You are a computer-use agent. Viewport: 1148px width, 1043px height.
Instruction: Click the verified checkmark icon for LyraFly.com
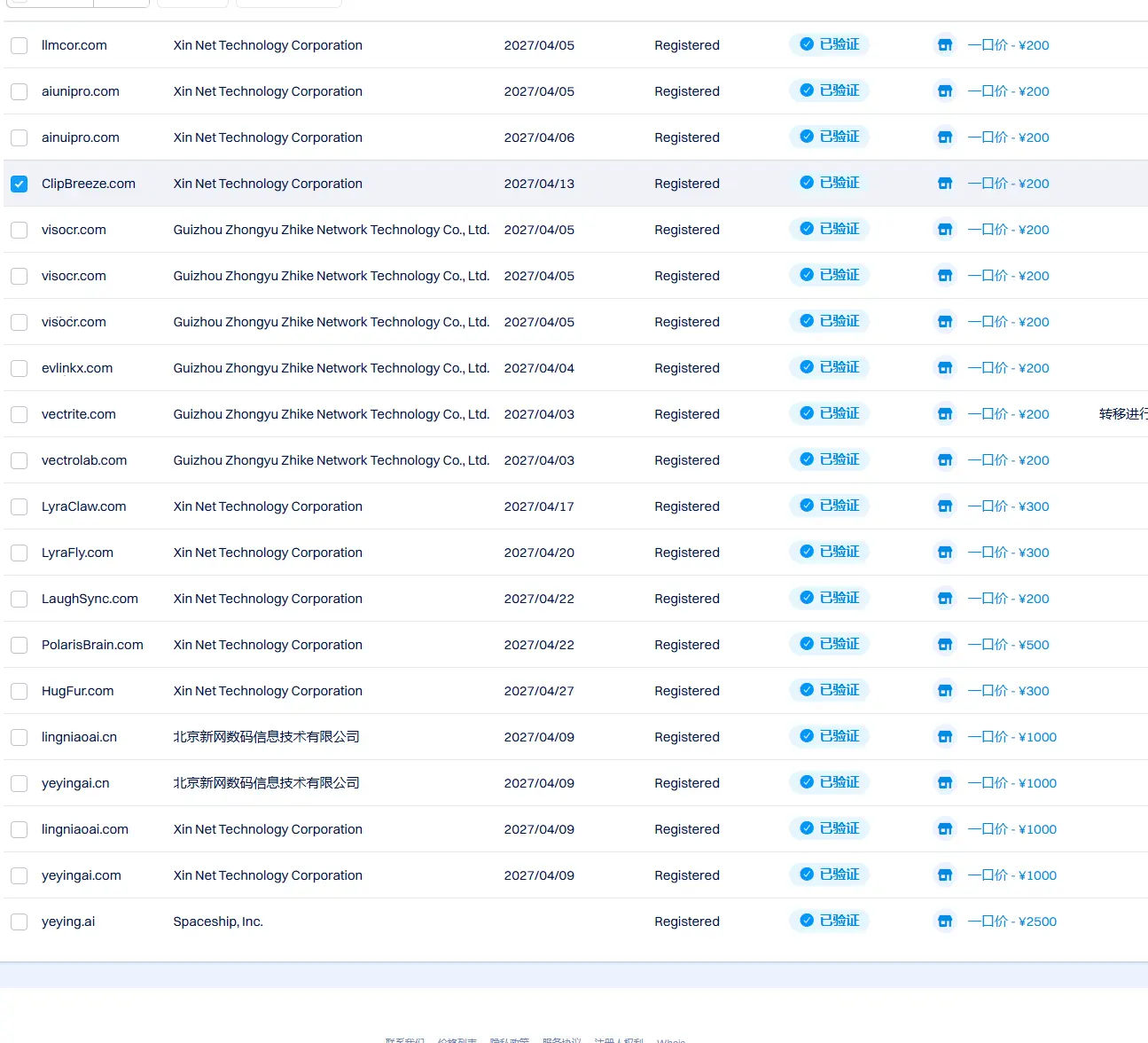click(x=807, y=552)
